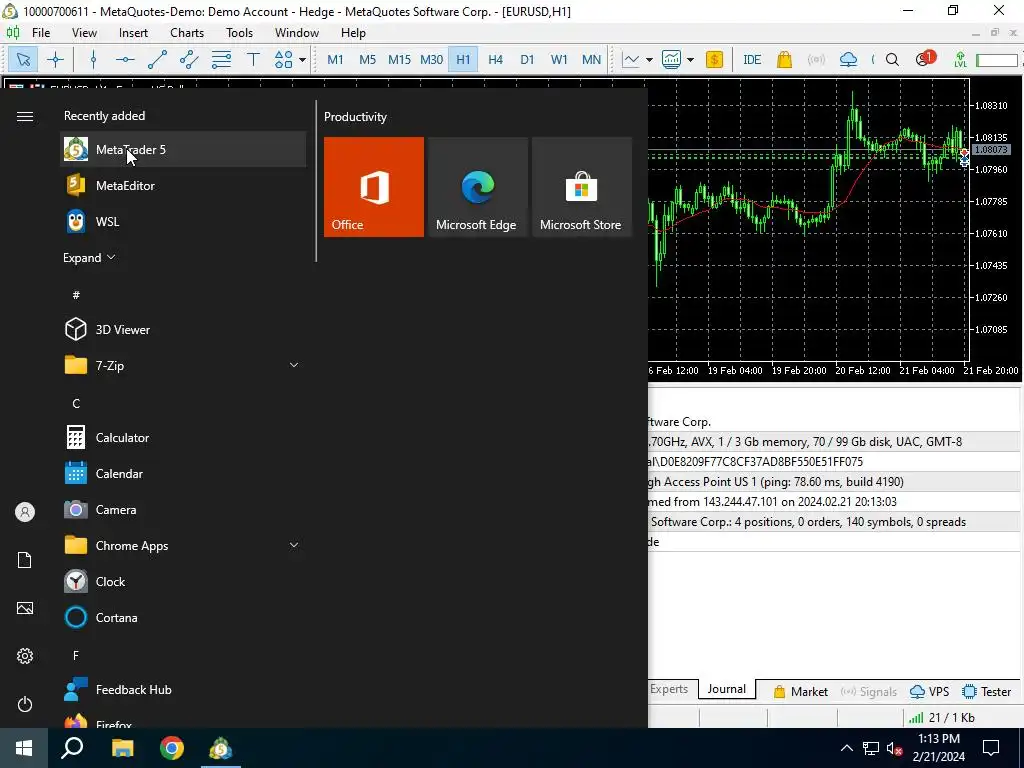The image size is (1024, 768).
Task: Open the Window menu
Action: [x=296, y=33]
